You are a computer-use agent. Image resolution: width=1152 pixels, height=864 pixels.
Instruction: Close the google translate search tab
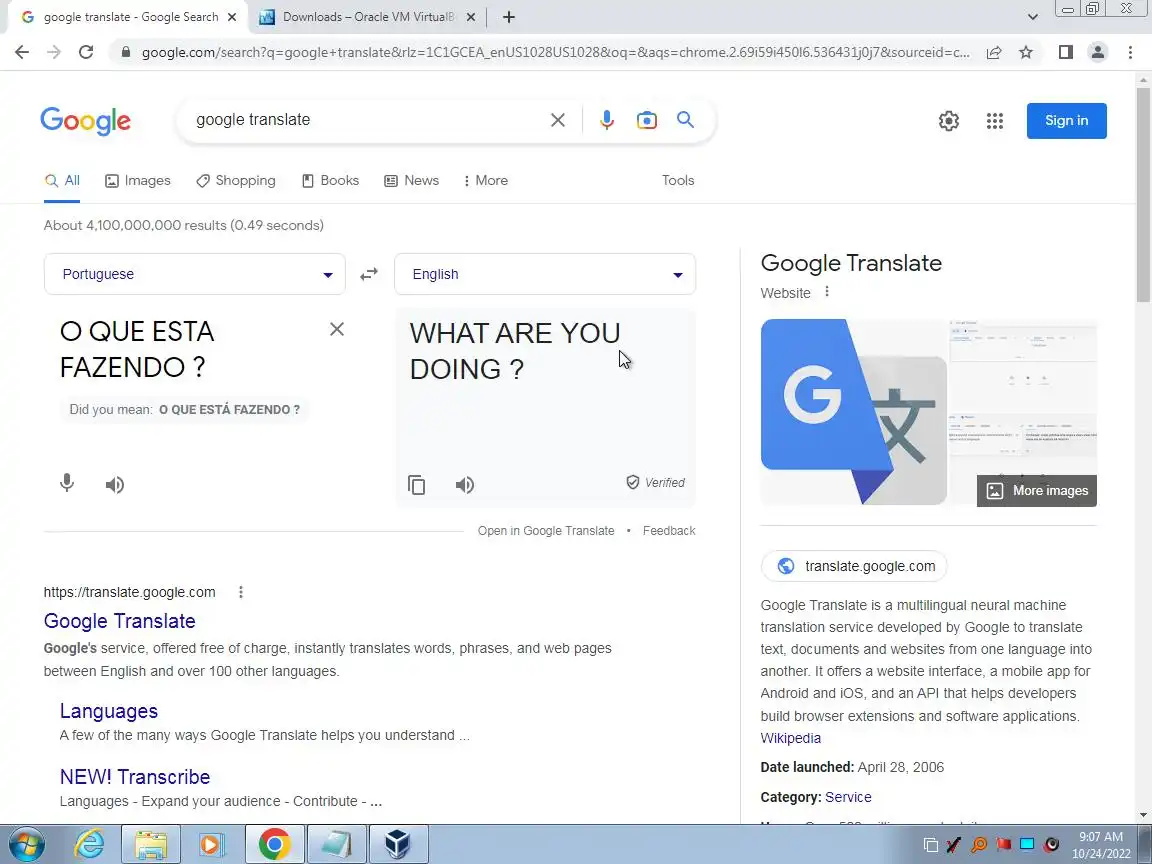pyautogui.click(x=232, y=17)
